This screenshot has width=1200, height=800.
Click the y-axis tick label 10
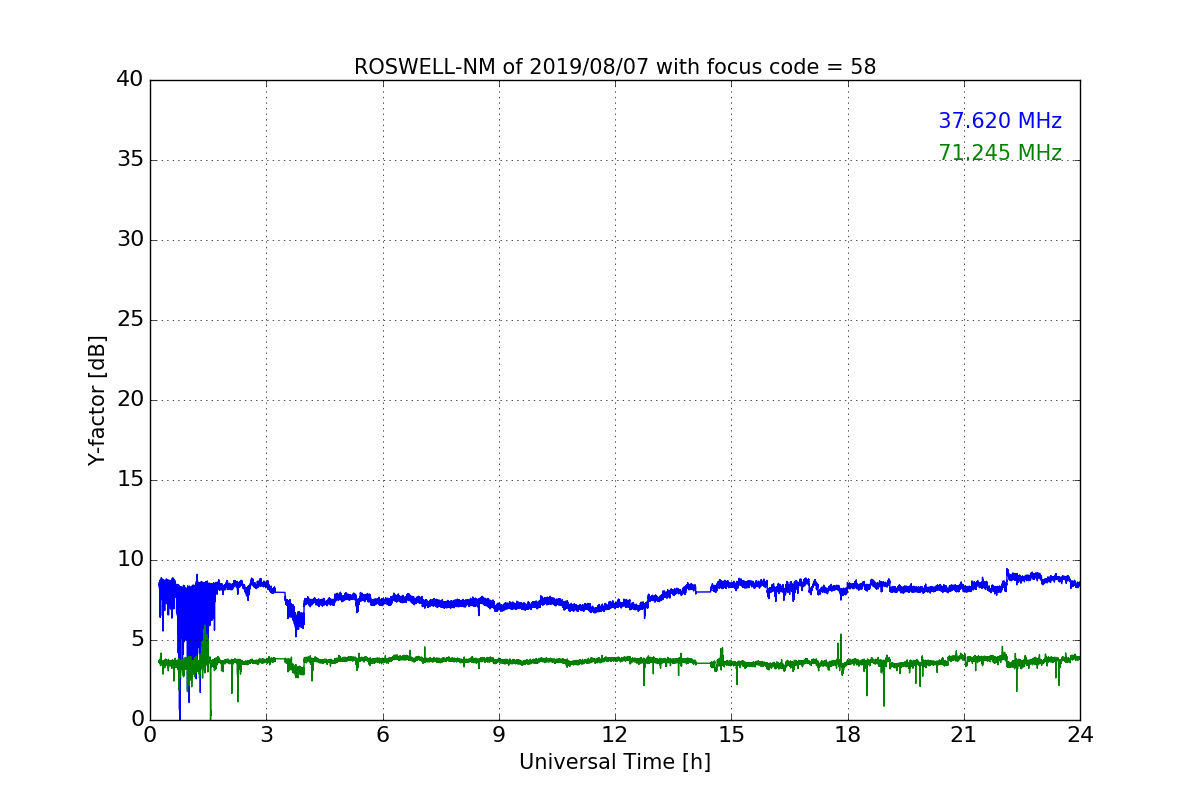[130, 560]
